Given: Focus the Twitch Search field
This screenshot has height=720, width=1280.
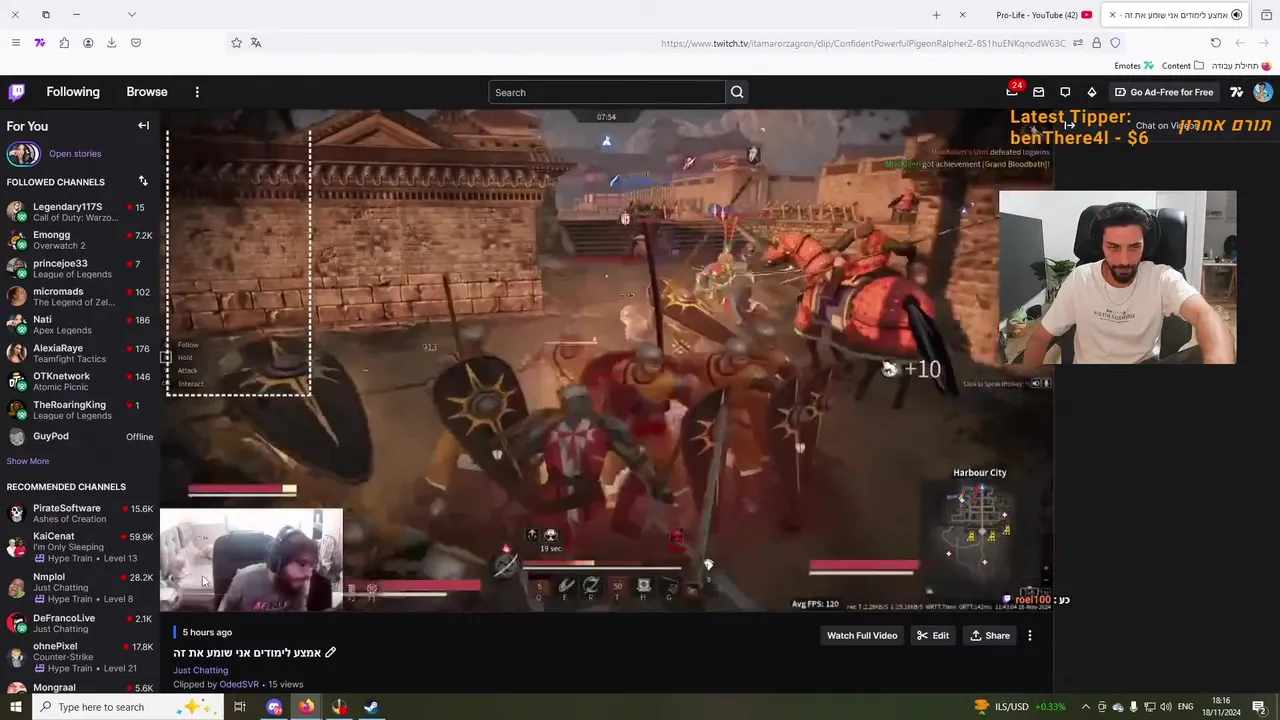Looking at the screenshot, I should point(607,92).
